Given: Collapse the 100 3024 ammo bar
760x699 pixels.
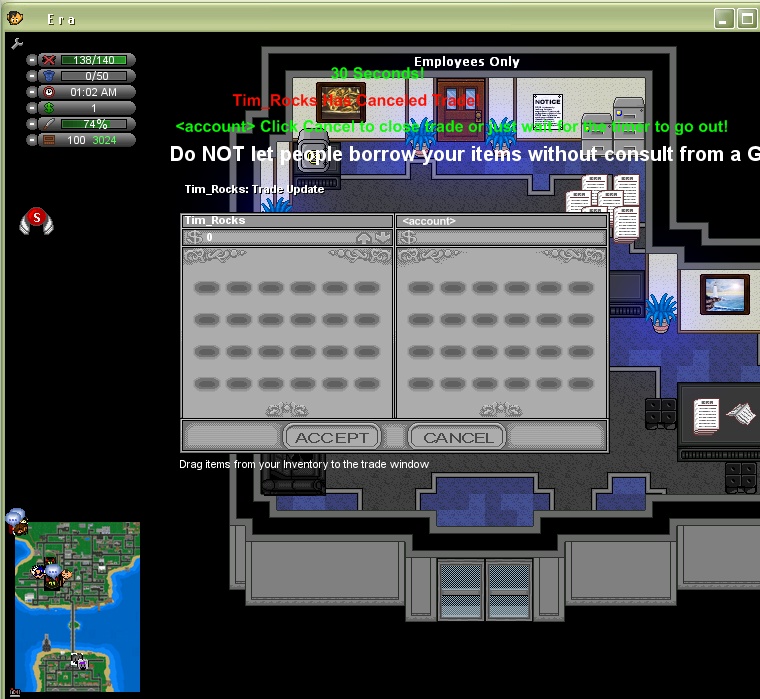Looking at the screenshot, I should pos(32,140).
